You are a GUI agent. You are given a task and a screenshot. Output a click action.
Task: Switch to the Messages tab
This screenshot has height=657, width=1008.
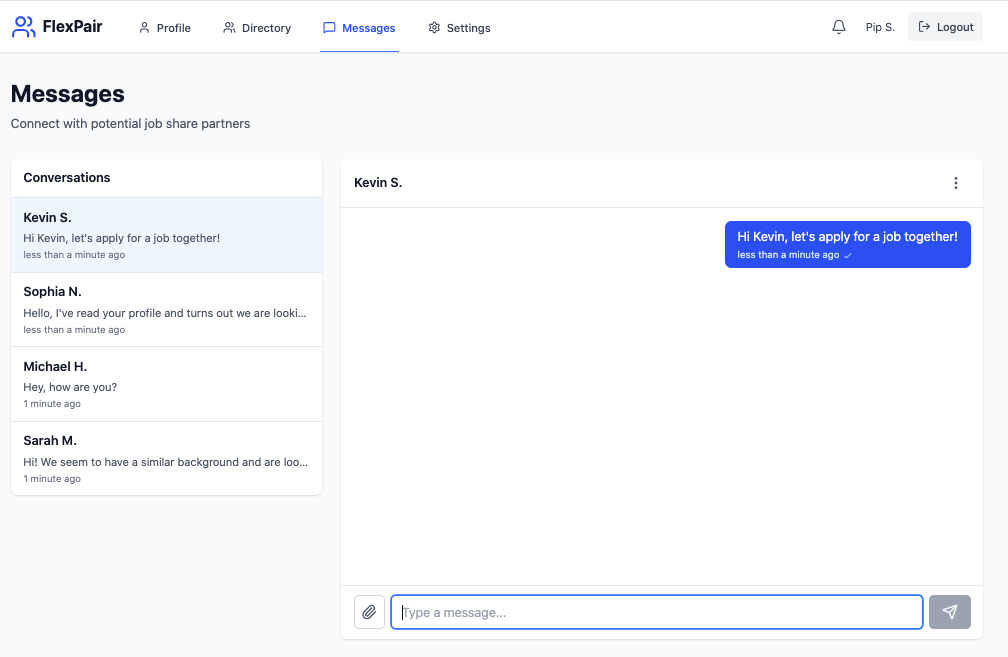pyautogui.click(x=359, y=28)
